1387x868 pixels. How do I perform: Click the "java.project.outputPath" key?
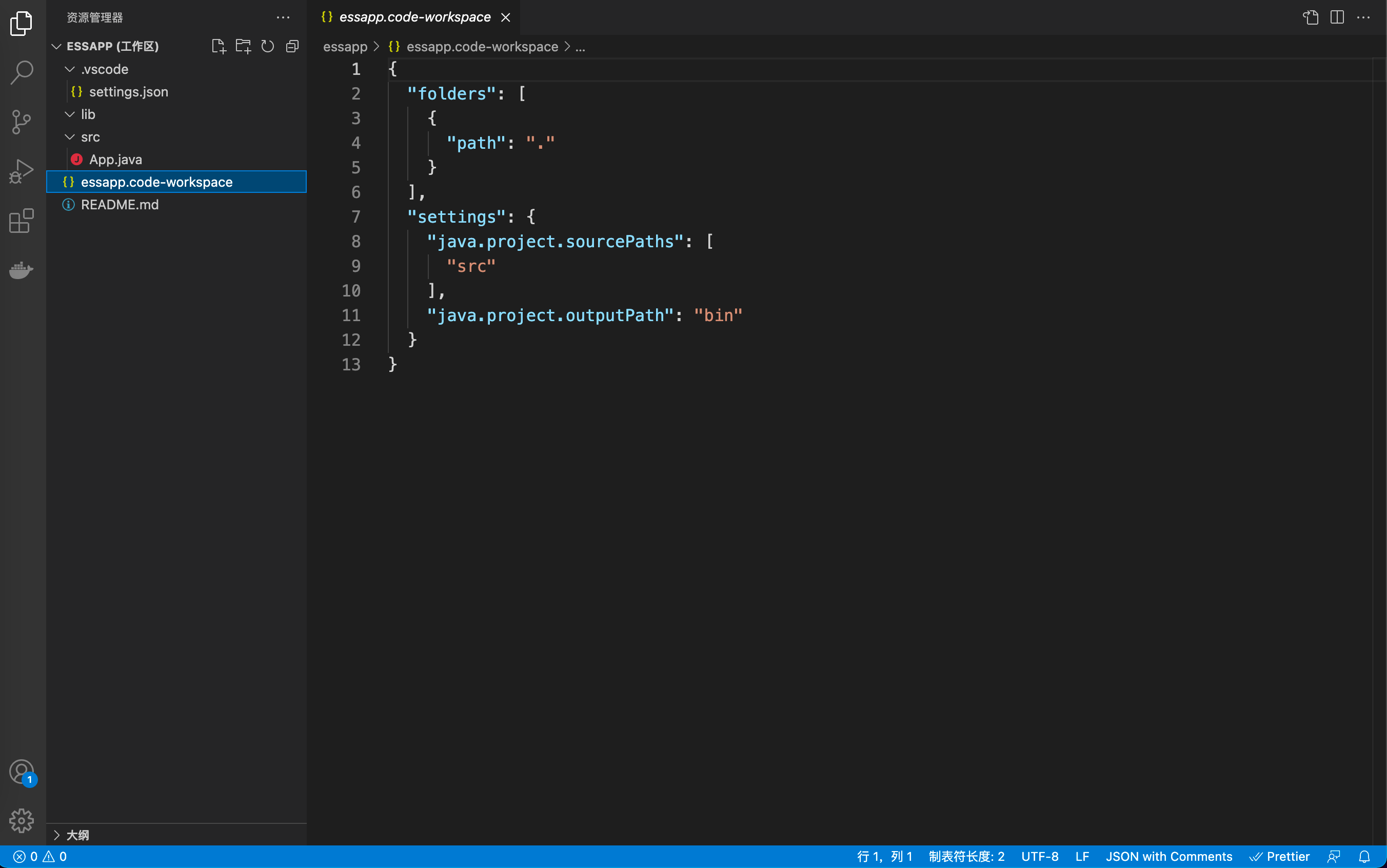pos(550,315)
